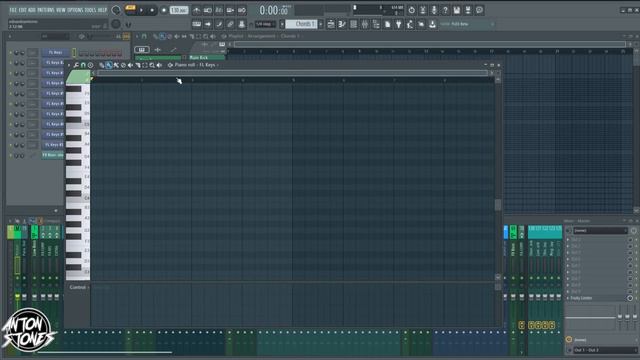Click the transport stop button
The image size is (640, 360).
point(152,10)
